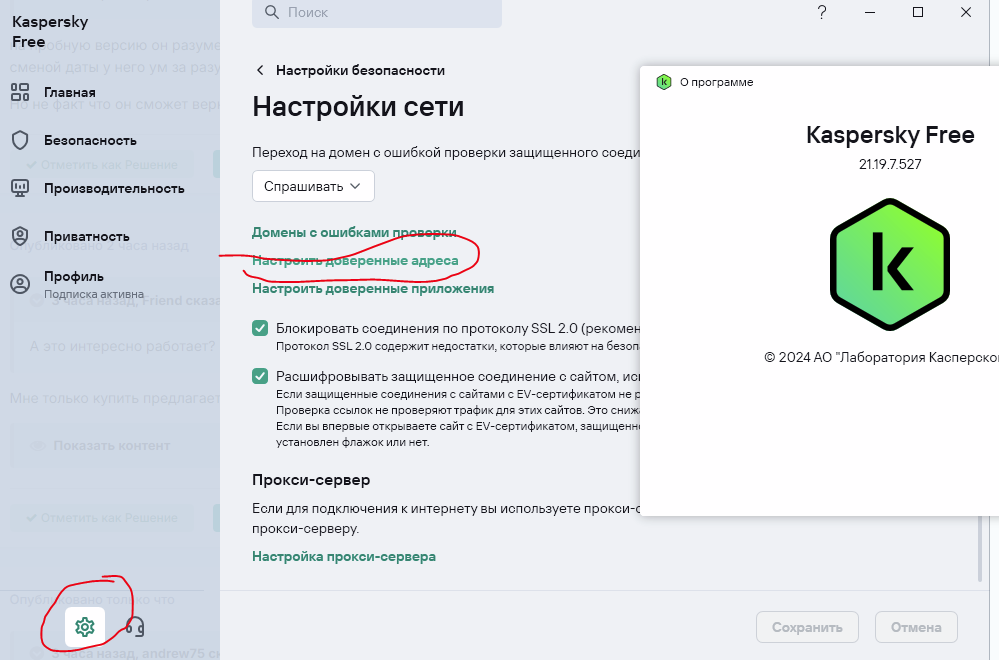Click the Приватность shield icon
999x660 pixels.
pos(20,236)
